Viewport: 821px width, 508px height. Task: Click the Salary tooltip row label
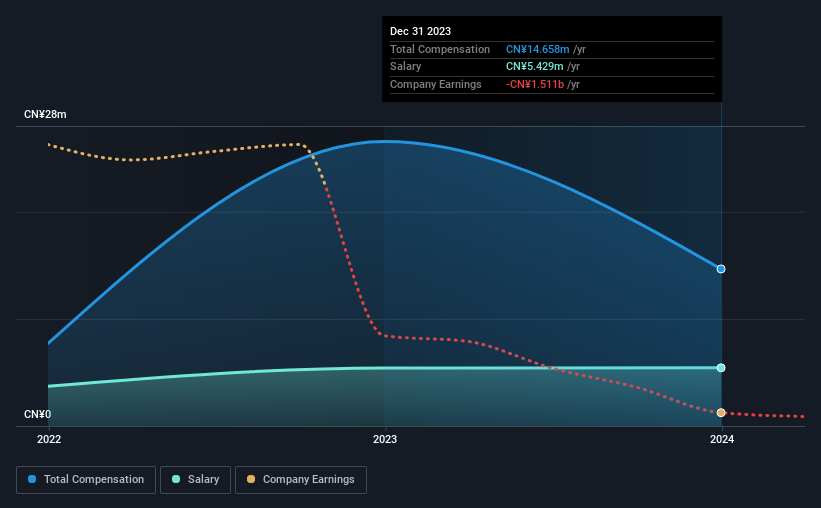click(405, 67)
